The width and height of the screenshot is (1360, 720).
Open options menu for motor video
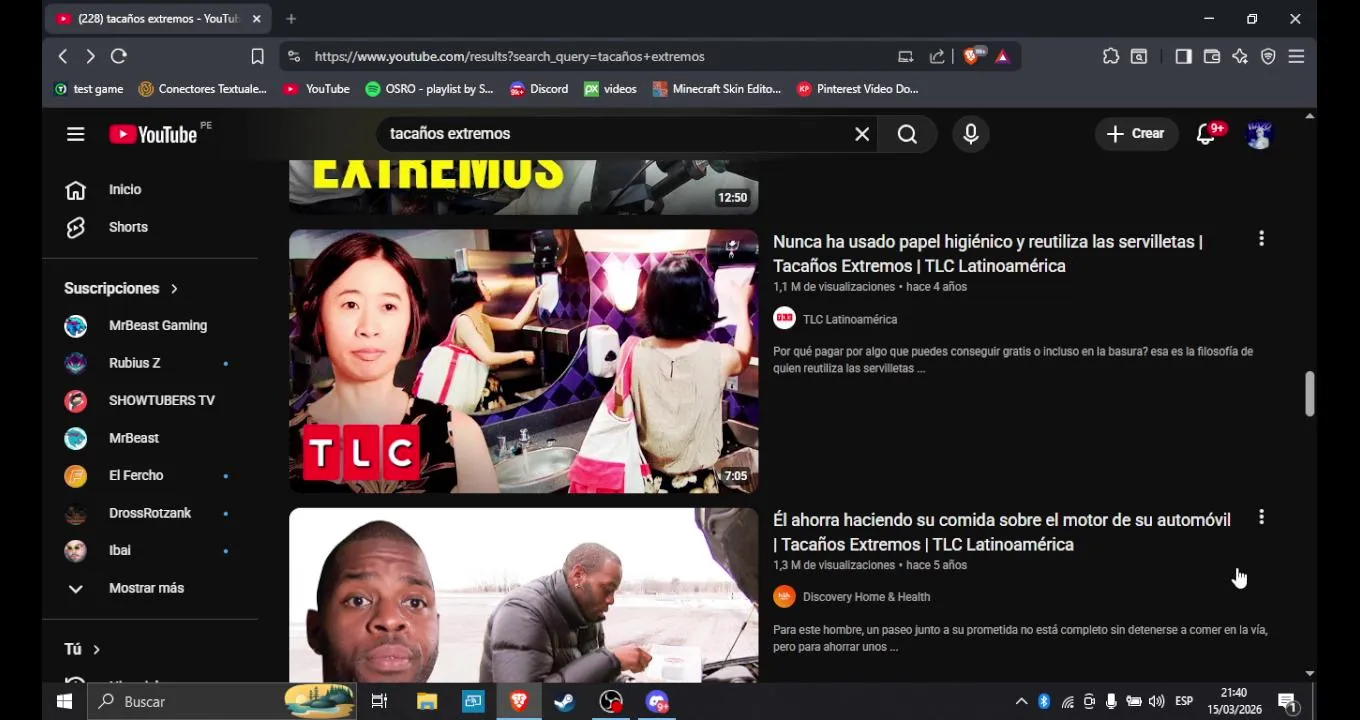(x=1261, y=517)
